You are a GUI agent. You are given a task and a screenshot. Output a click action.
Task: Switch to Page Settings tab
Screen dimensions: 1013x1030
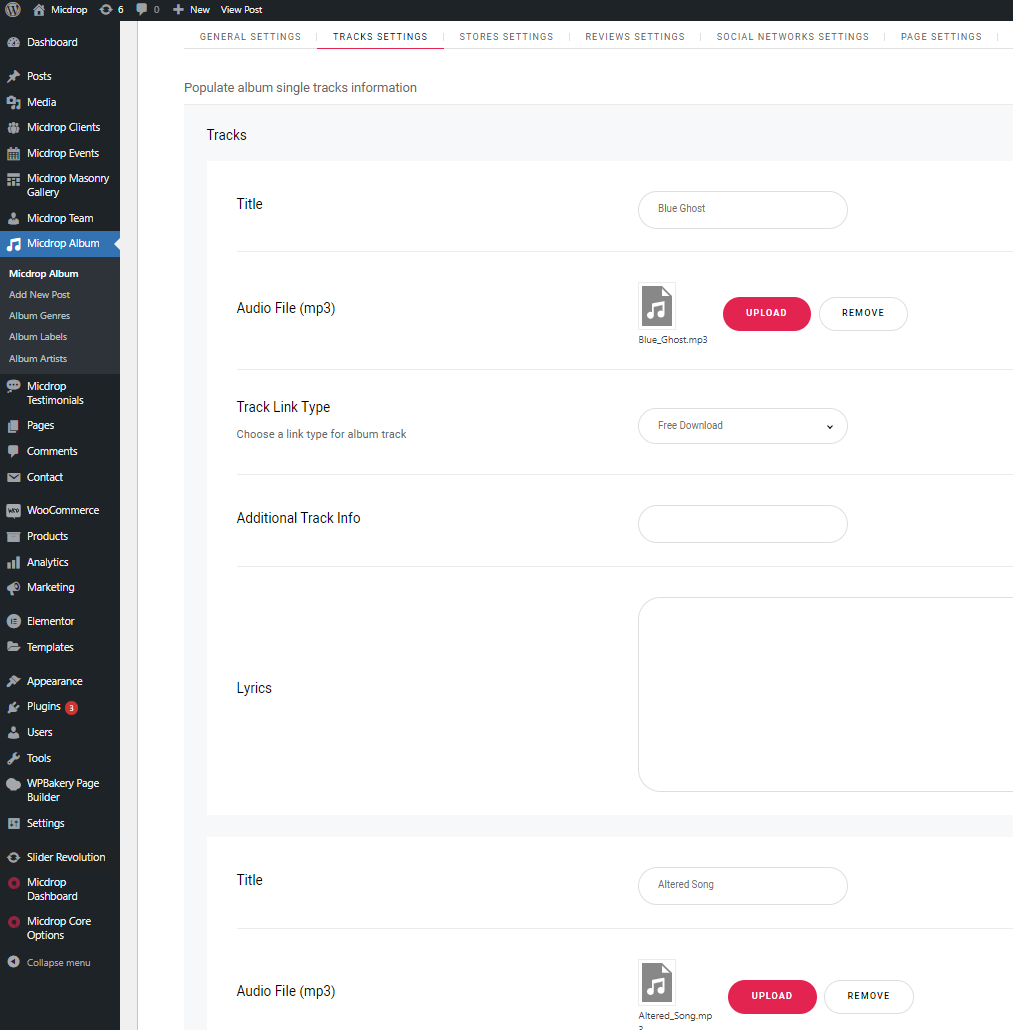click(x=941, y=37)
